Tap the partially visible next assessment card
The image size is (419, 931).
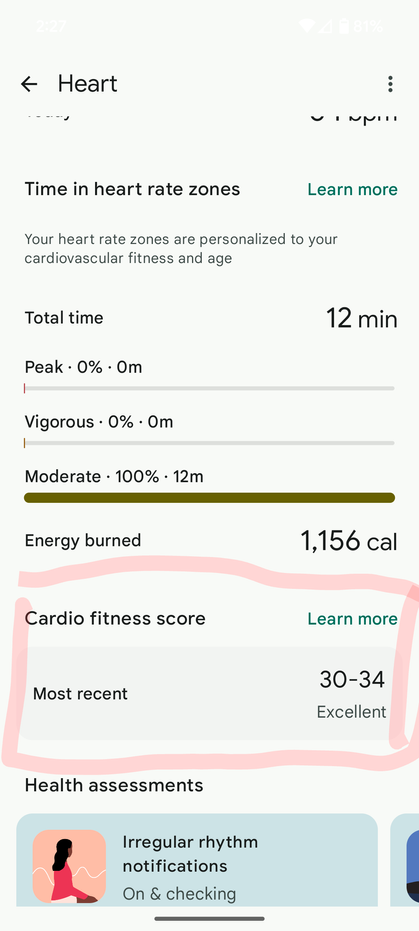[405, 860]
